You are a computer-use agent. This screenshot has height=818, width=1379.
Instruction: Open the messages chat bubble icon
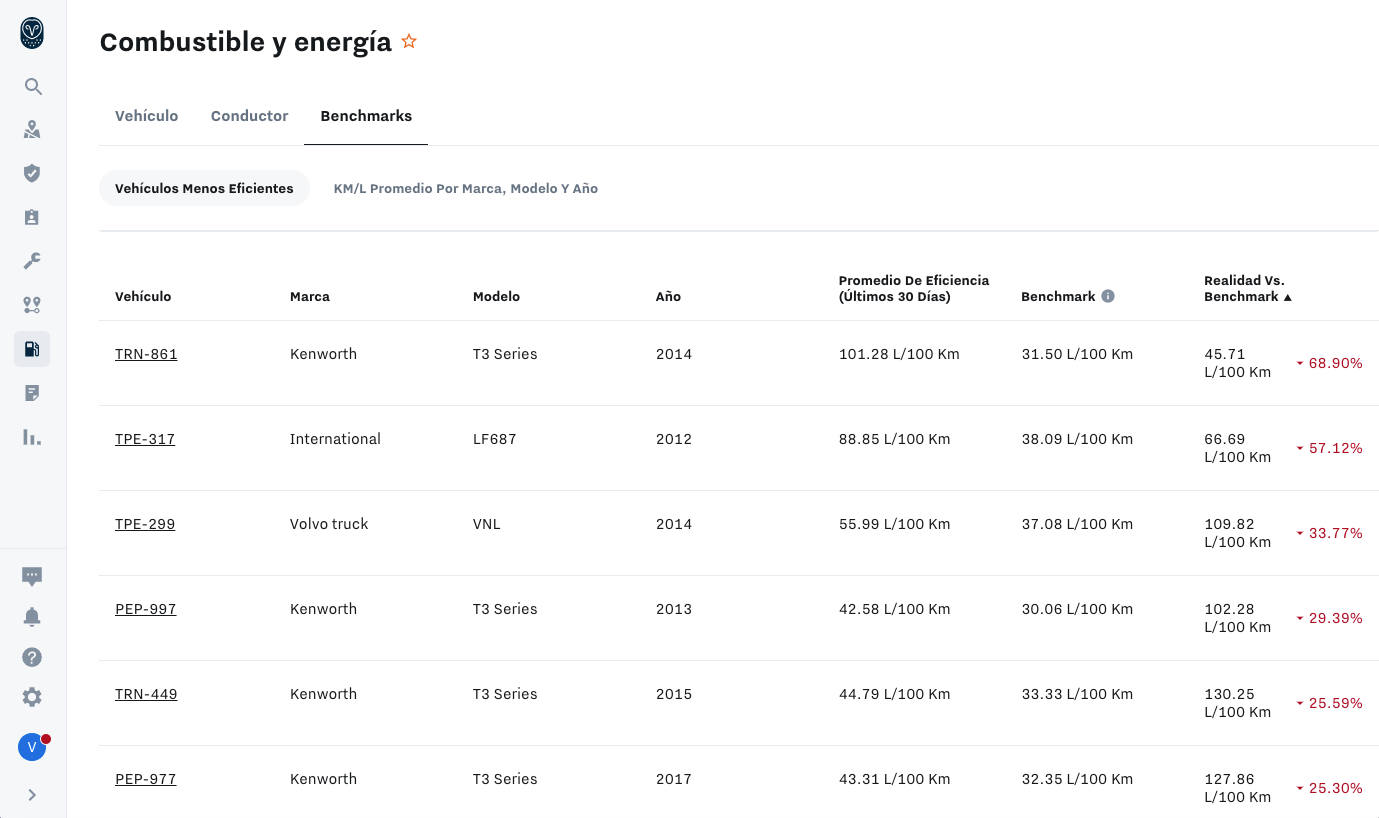coord(32,576)
